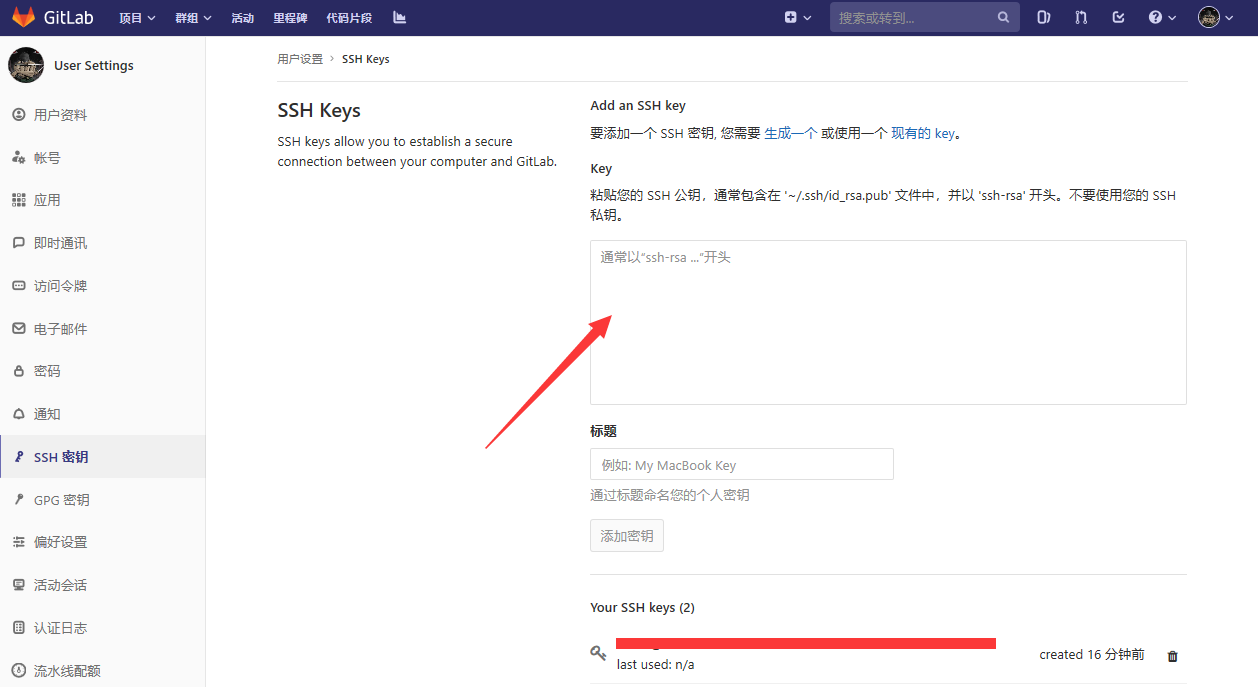This screenshot has height=687, width=1258.
Task: Click the search magnifier icon
Action: 1004,16
